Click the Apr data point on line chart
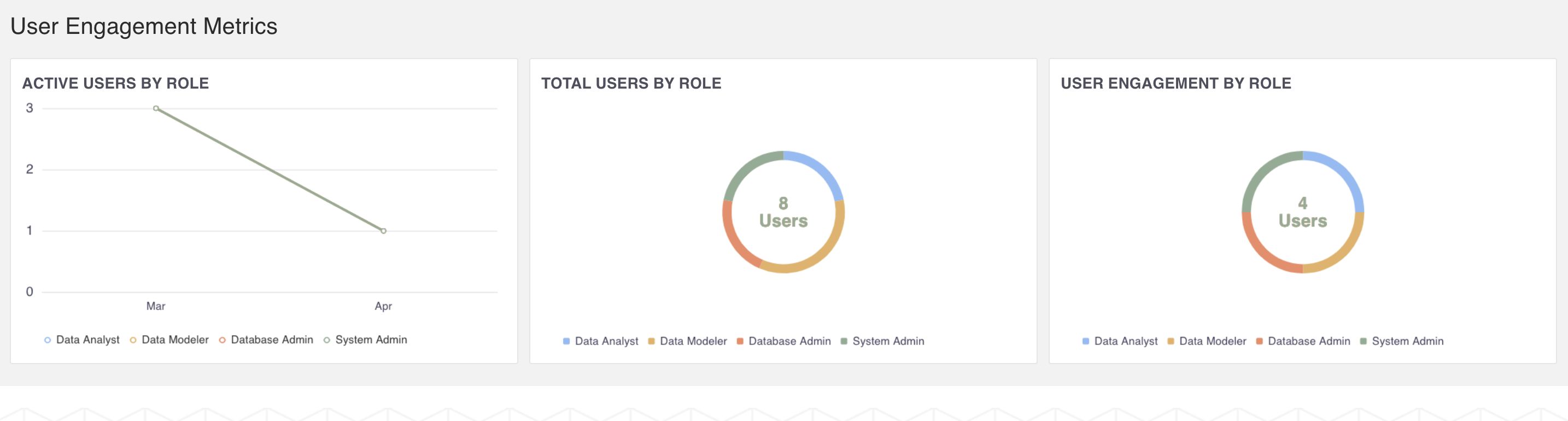Image resolution: width=1568 pixels, height=421 pixels. click(x=383, y=231)
